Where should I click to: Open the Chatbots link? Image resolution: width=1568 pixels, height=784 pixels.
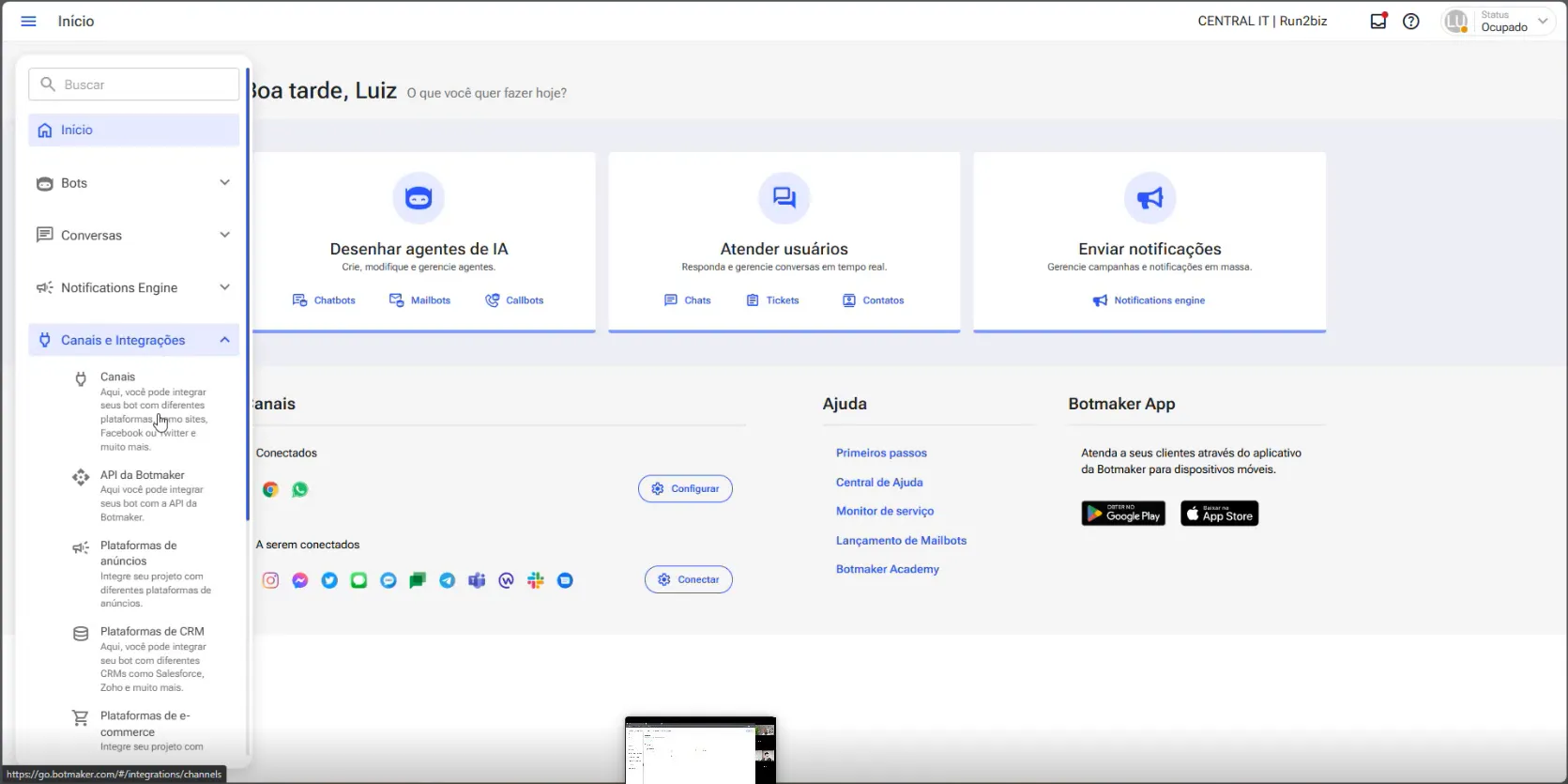pos(324,300)
